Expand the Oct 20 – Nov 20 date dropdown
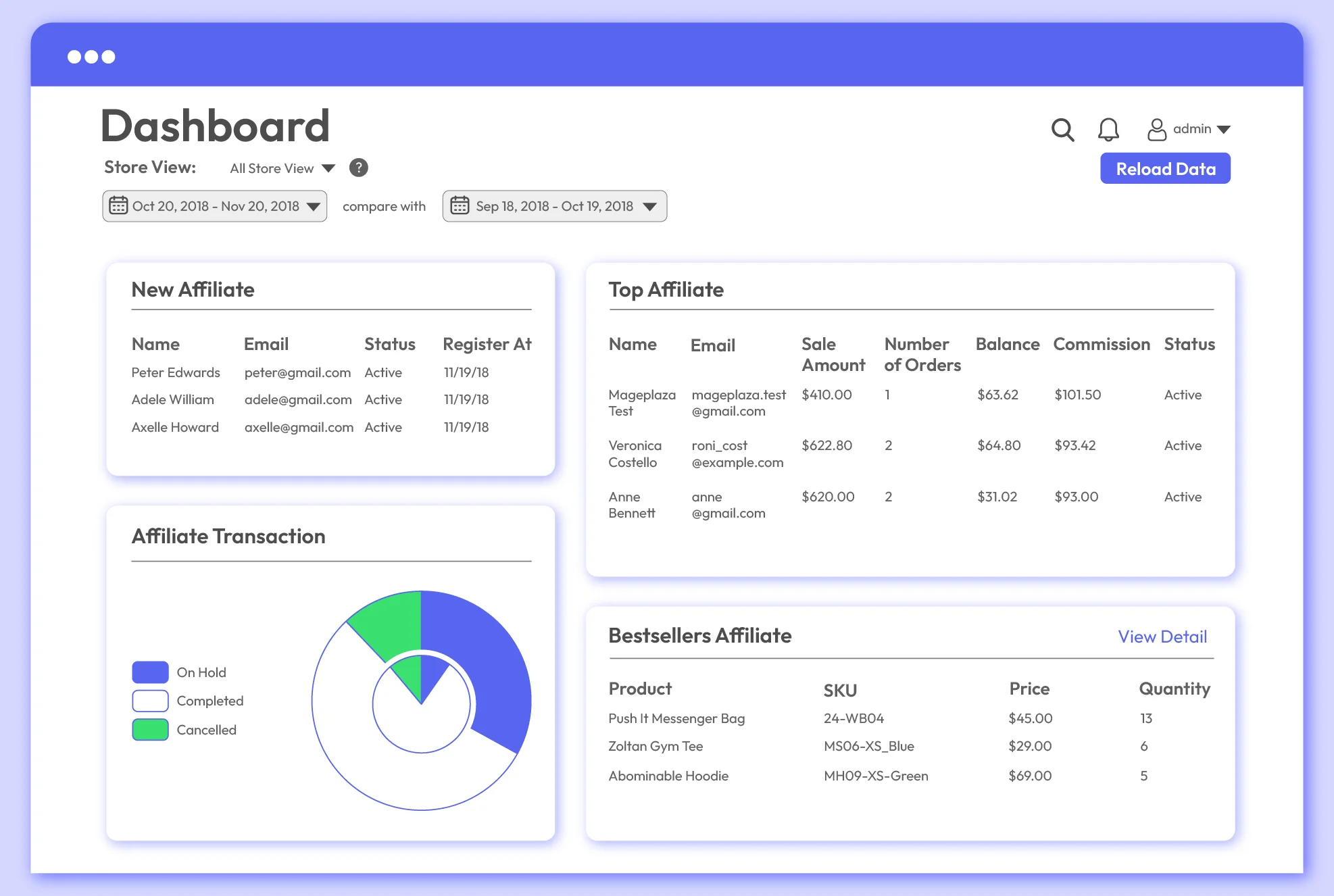This screenshot has height=896, width=1334. click(313, 206)
